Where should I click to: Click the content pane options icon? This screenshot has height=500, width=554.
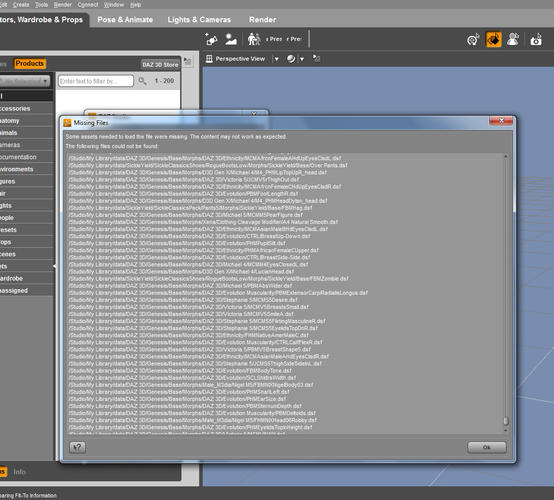[188, 62]
